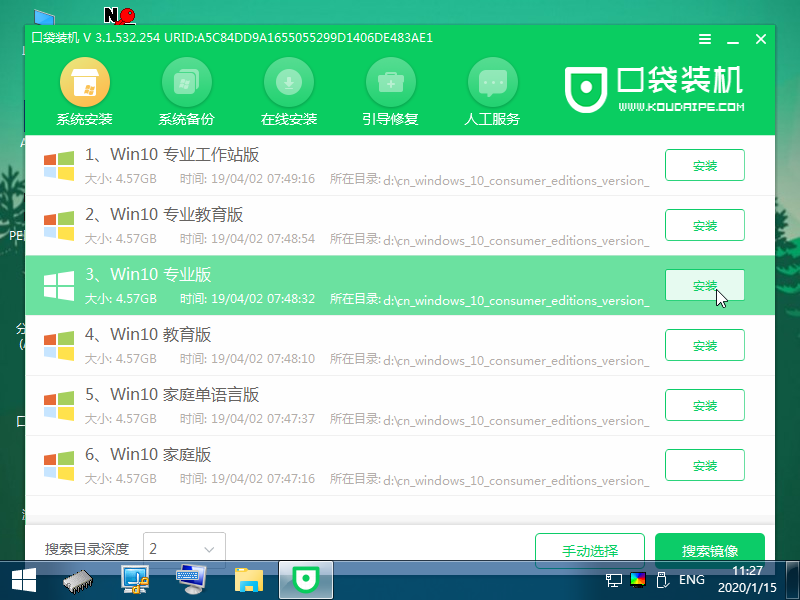The width and height of the screenshot is (800, 600).
Task: Open the 系统备份 (System Backup) section
Action: click(187, 95)
